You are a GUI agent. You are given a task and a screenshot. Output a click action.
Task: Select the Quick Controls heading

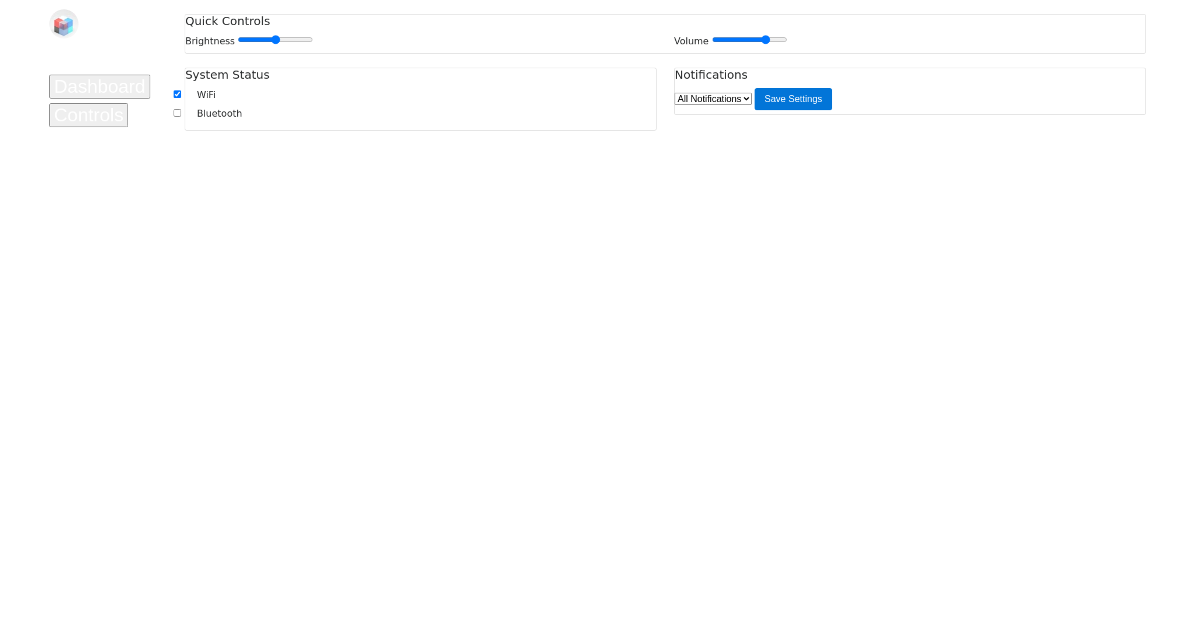click(x=227, y=21)
